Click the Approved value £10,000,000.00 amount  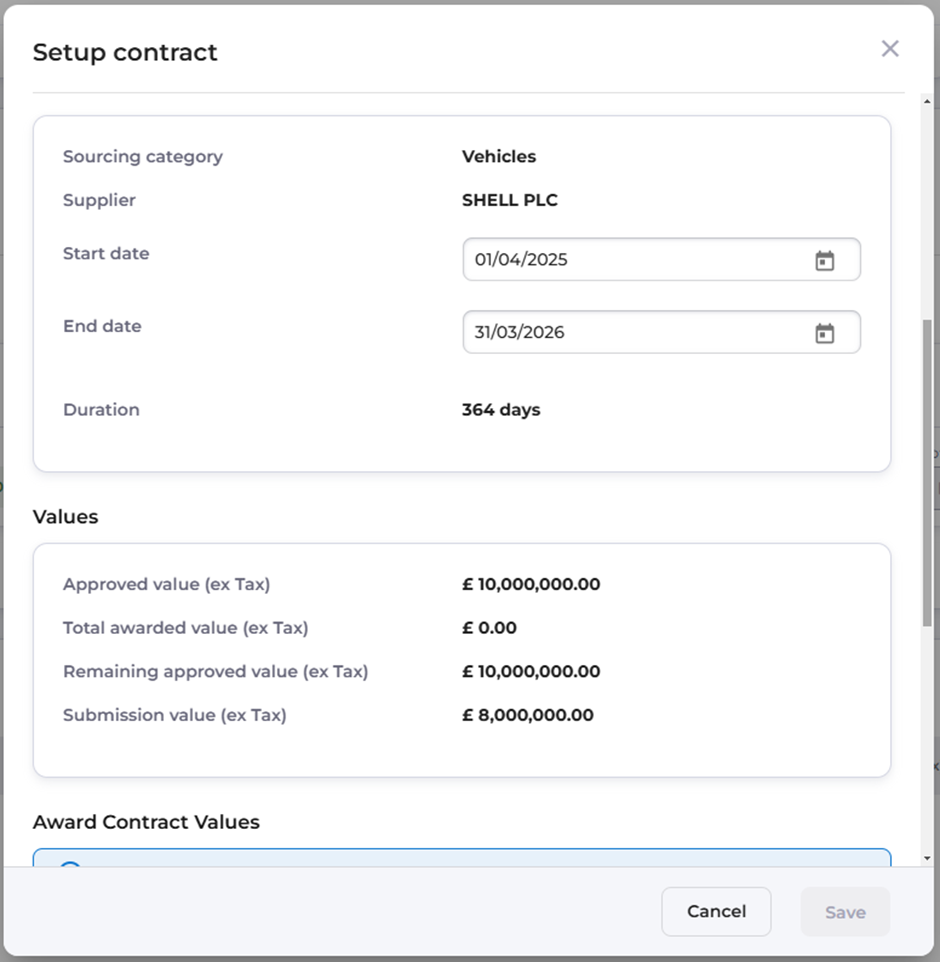tap(531, 584)
